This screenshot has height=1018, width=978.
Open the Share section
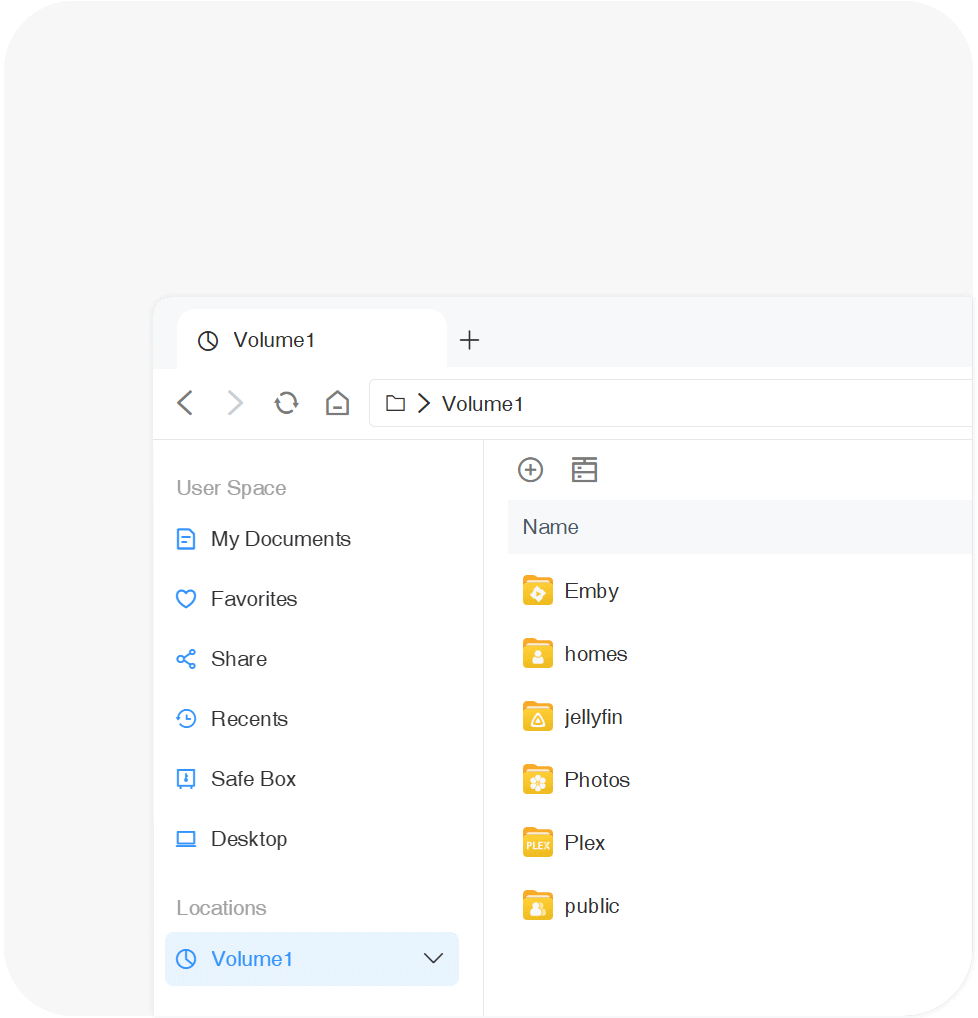pyautogui.click(x=238, y=659)
